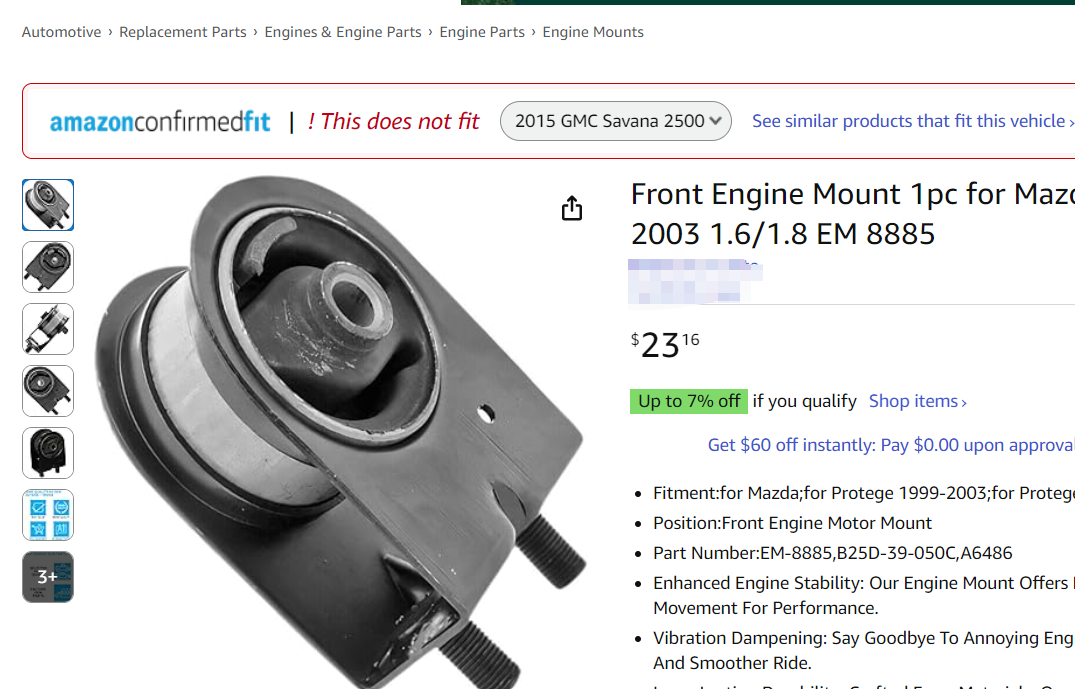Click See similar products that fit this vehicle

click(912, 121)
